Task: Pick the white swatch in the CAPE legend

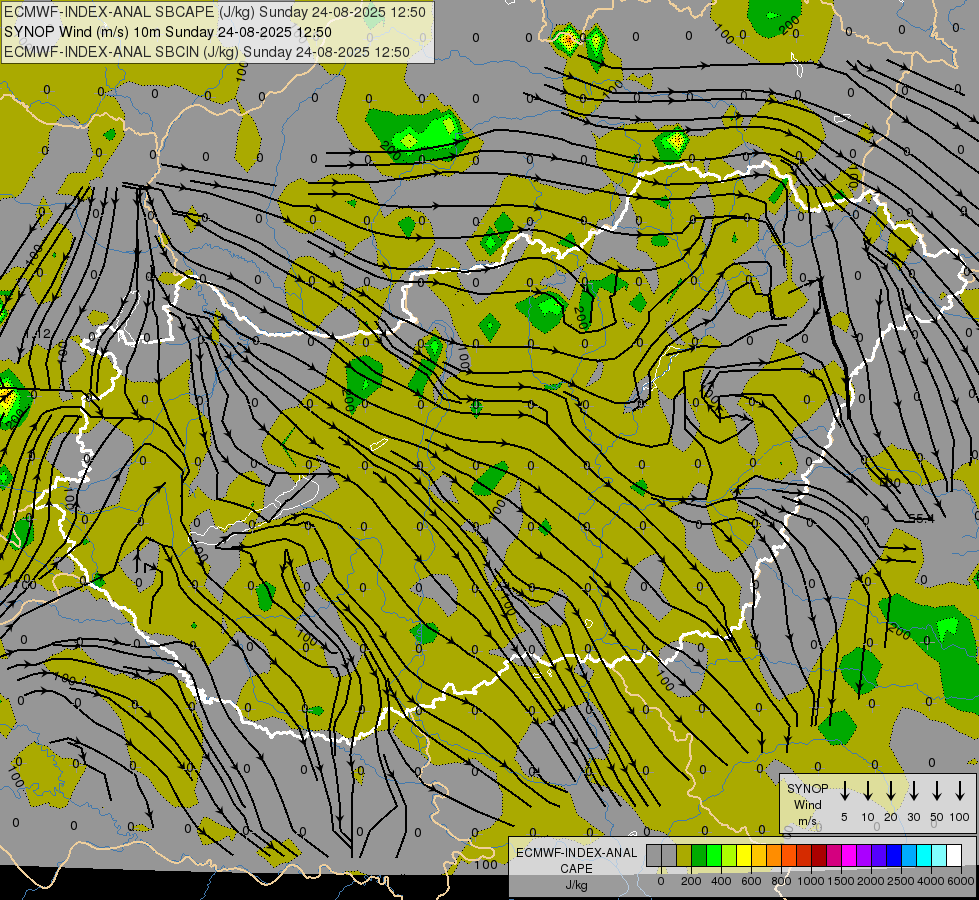Action: tap(954, 855)
